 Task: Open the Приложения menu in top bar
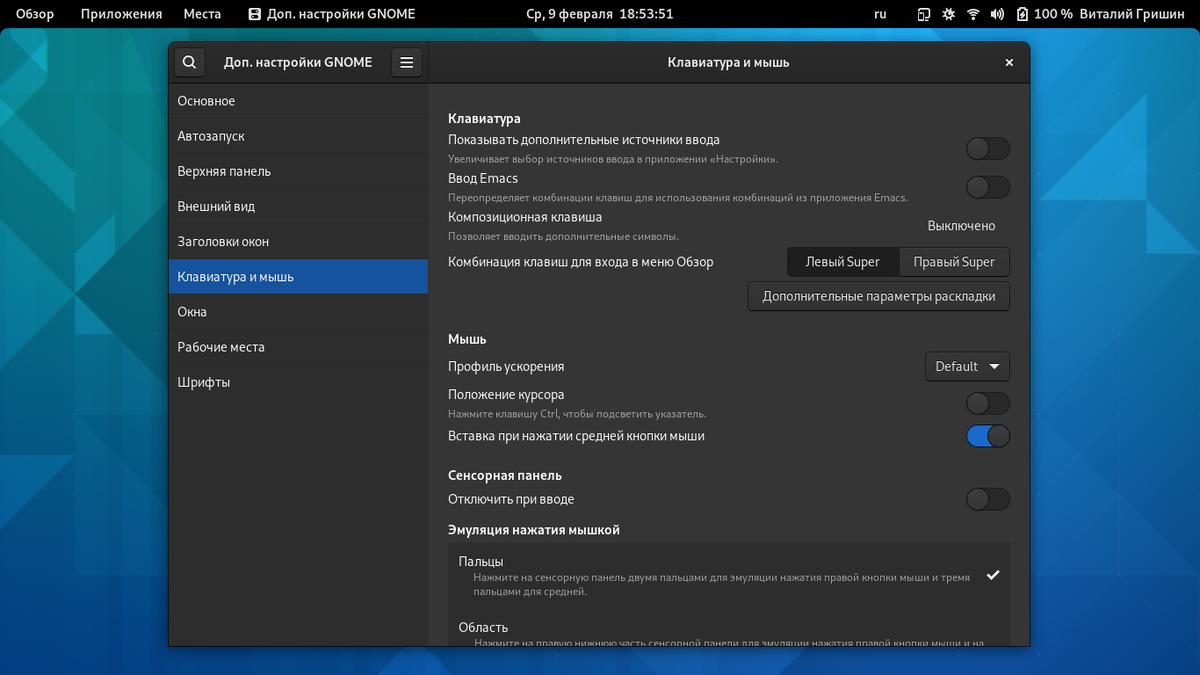coord(121,14)
